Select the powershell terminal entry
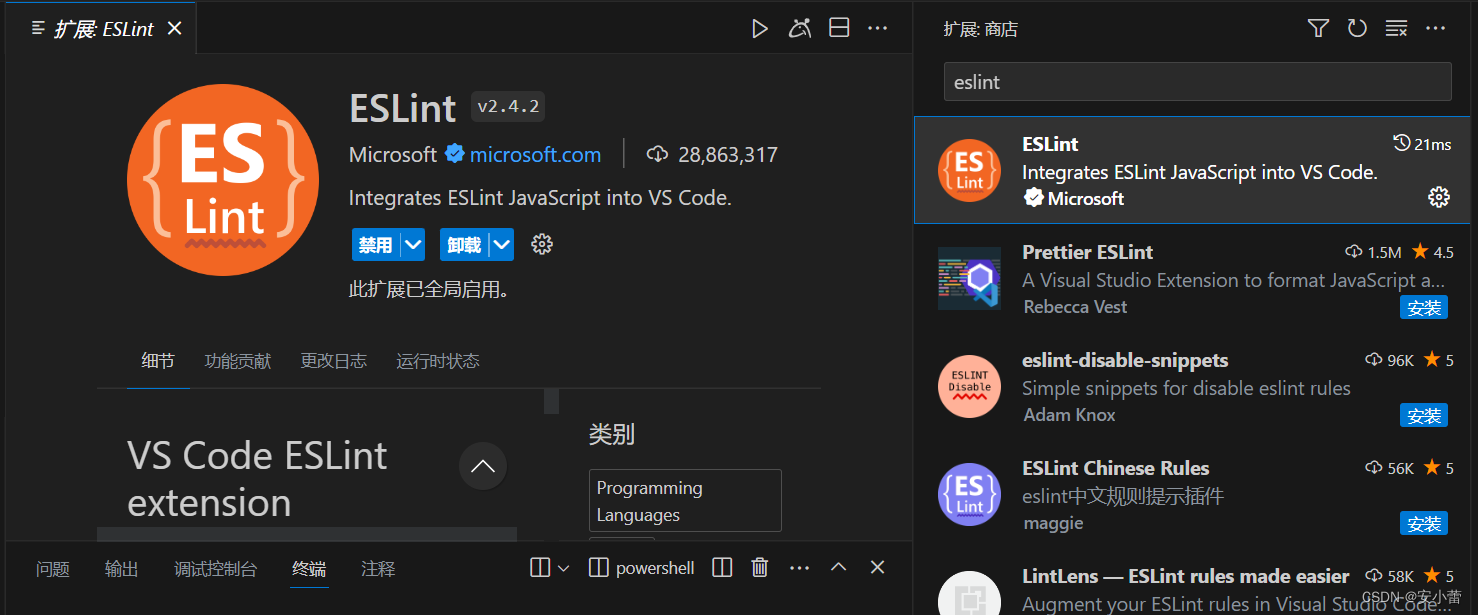1478x615 pixels. [642, 568]
